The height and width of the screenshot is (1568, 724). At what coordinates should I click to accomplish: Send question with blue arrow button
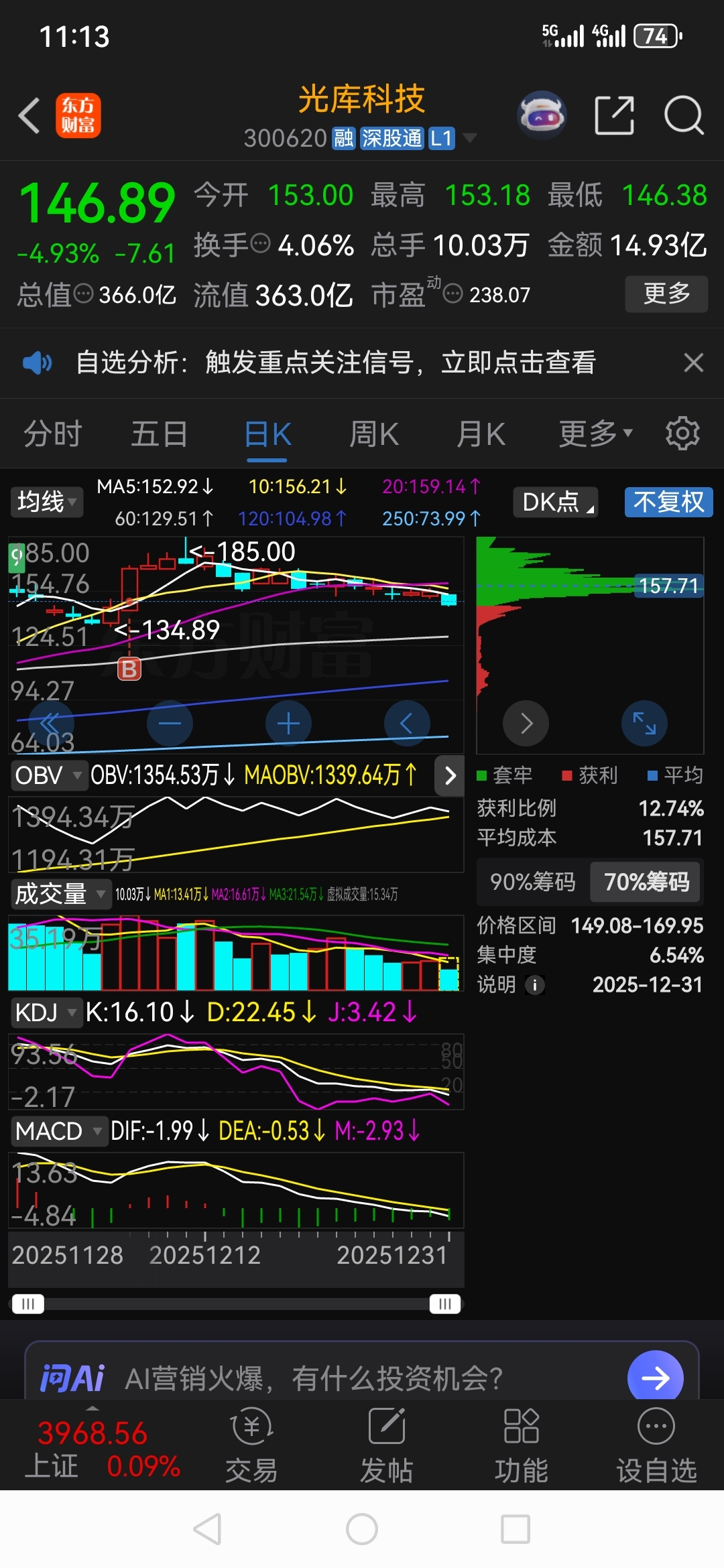[655, 1378]
